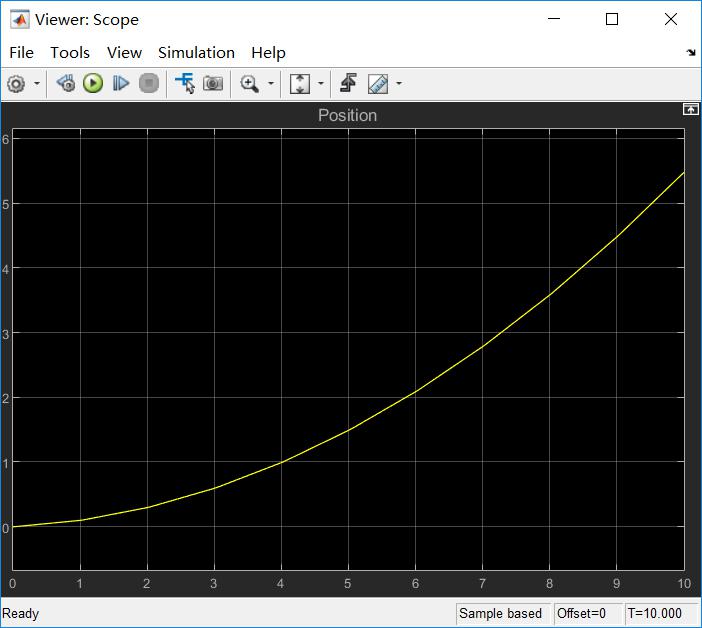Viewport: 702px width, 628px height.
Task: Run the simulation with green play button
Action: [93, 83]
